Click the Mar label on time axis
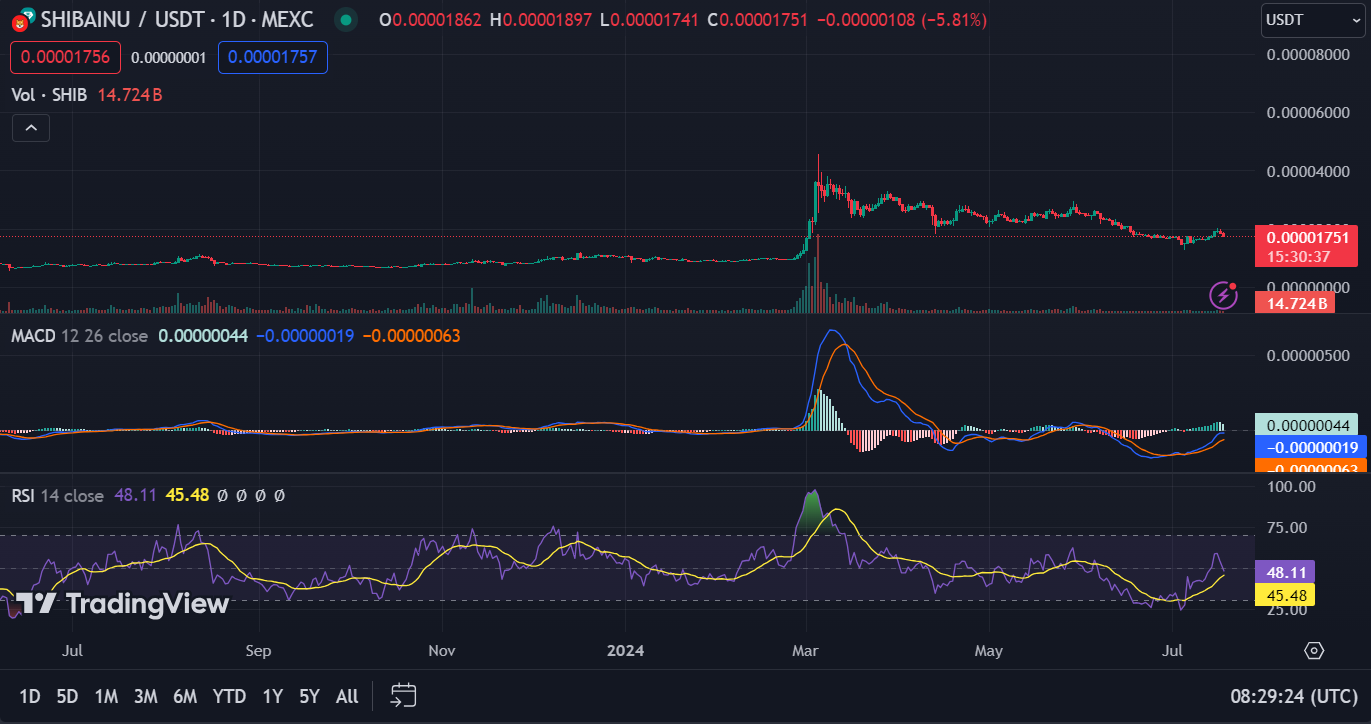This screenshot has height=724, width=1371. (x=806, y=650)
